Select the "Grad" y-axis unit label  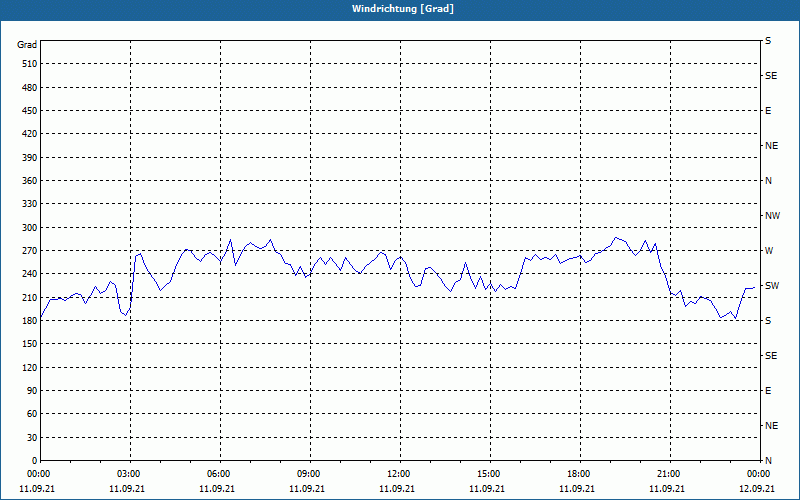(x=27, y=45)
